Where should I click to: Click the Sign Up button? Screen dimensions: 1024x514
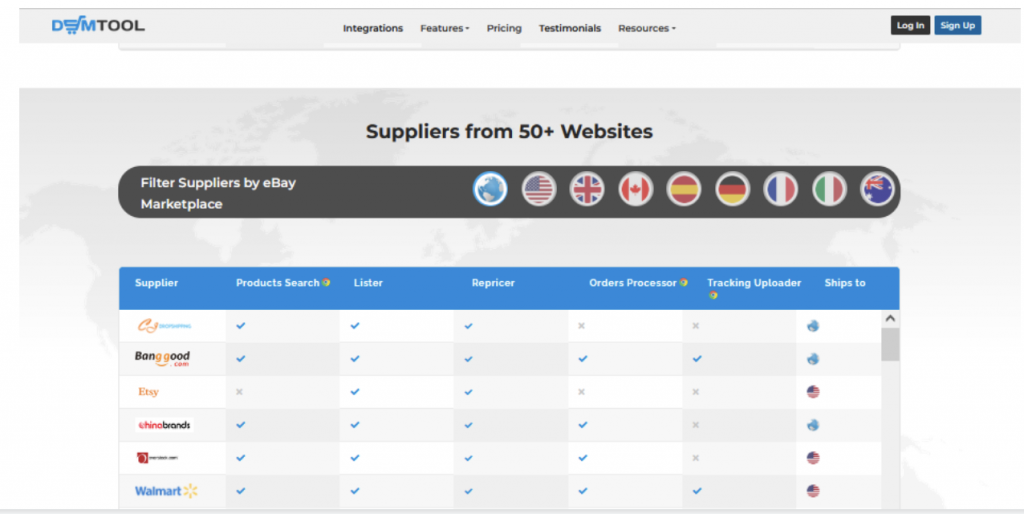(957, 25)
